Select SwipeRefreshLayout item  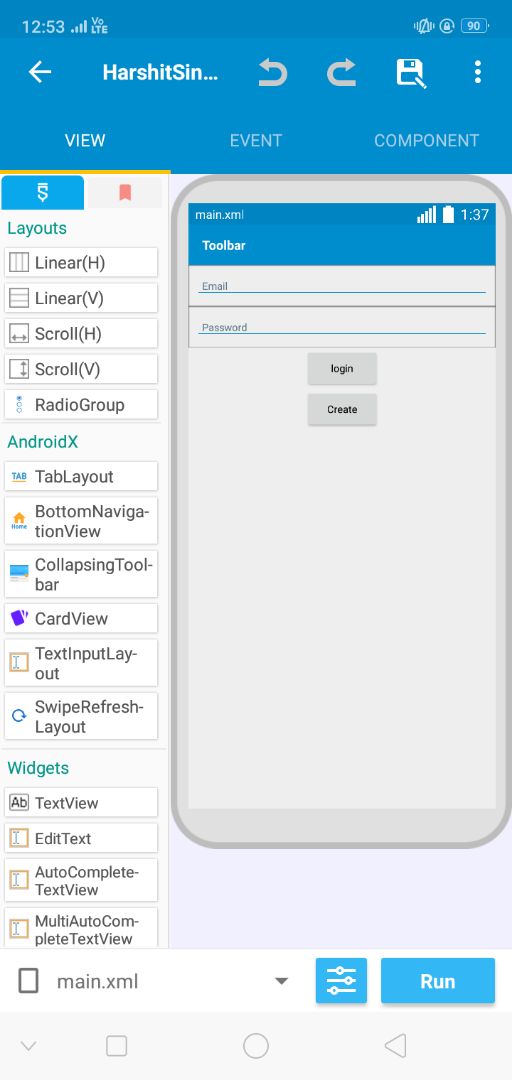[x=81, y=717]
